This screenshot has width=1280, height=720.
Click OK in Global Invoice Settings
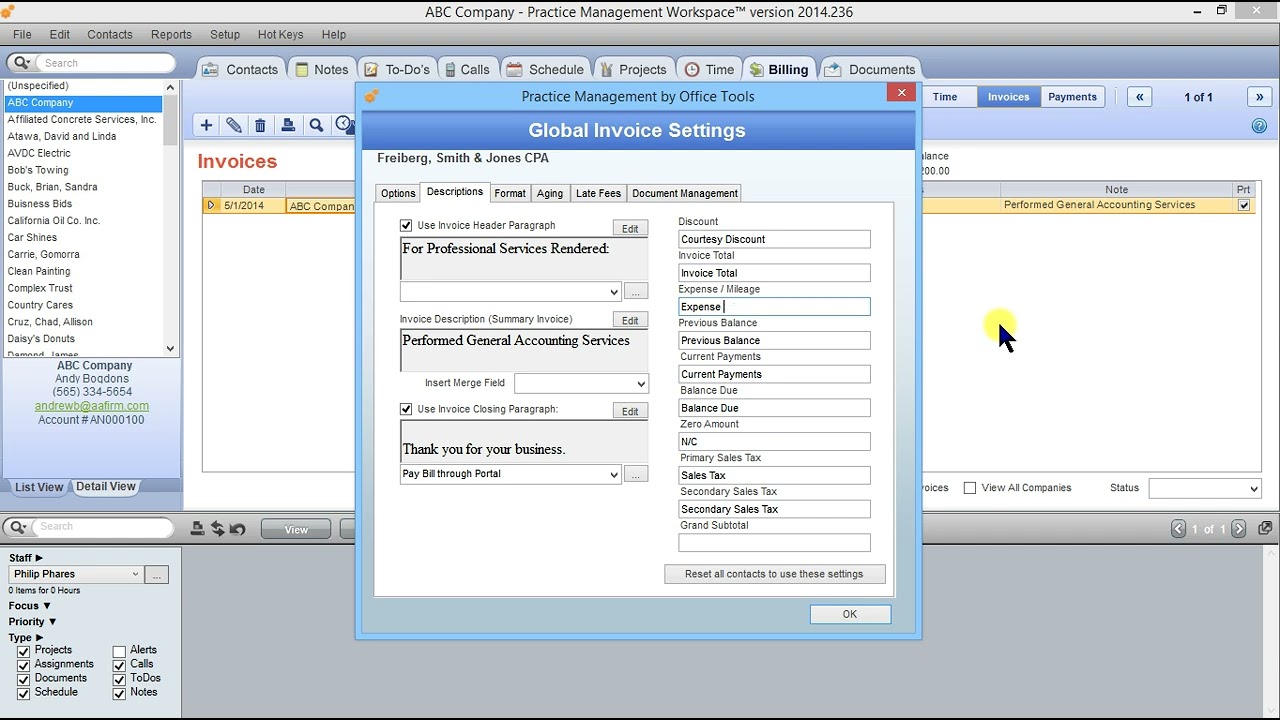[850, 615]
